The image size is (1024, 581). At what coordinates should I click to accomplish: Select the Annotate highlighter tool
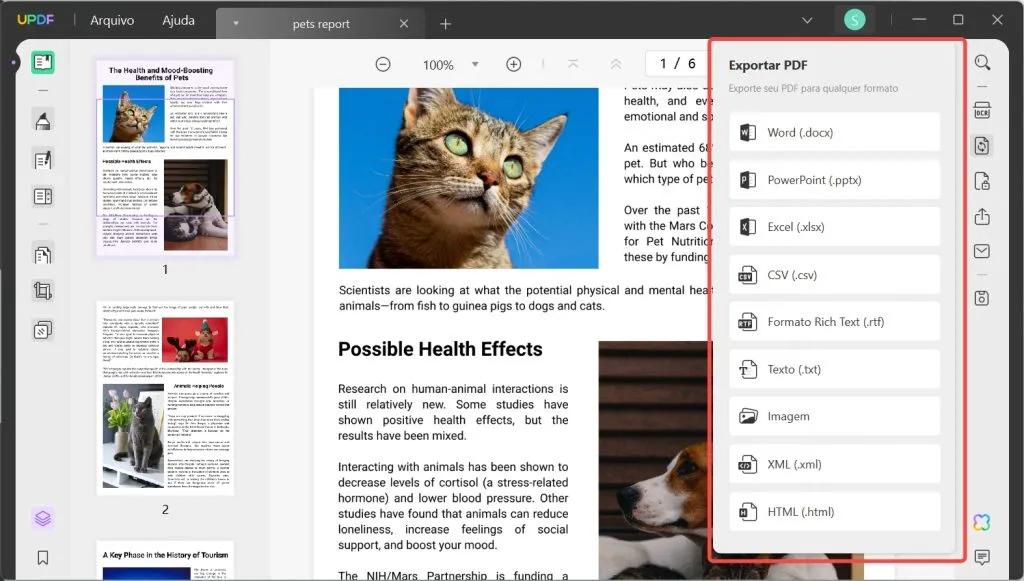coord(42,121)
